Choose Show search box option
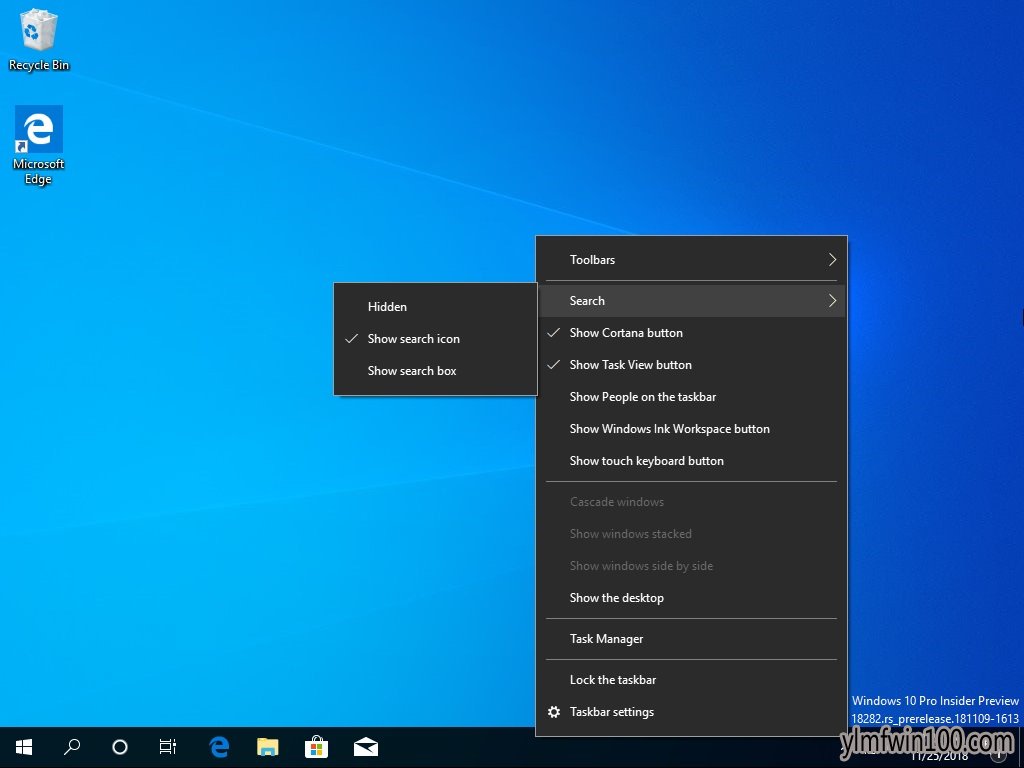The image size is (1024, 768). [x=436, y=370]
